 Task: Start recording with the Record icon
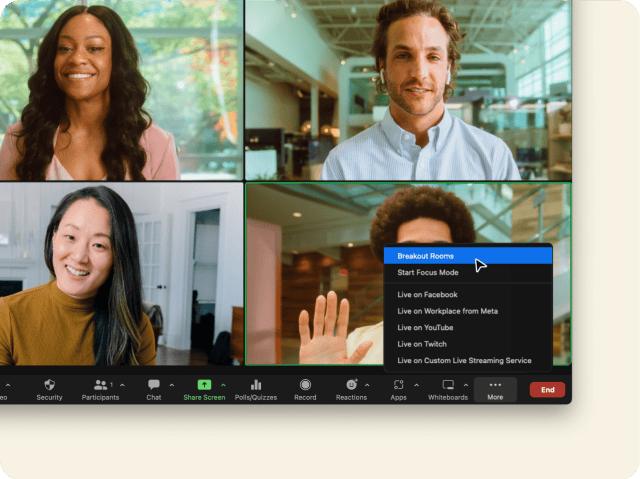tap(305, 385)
